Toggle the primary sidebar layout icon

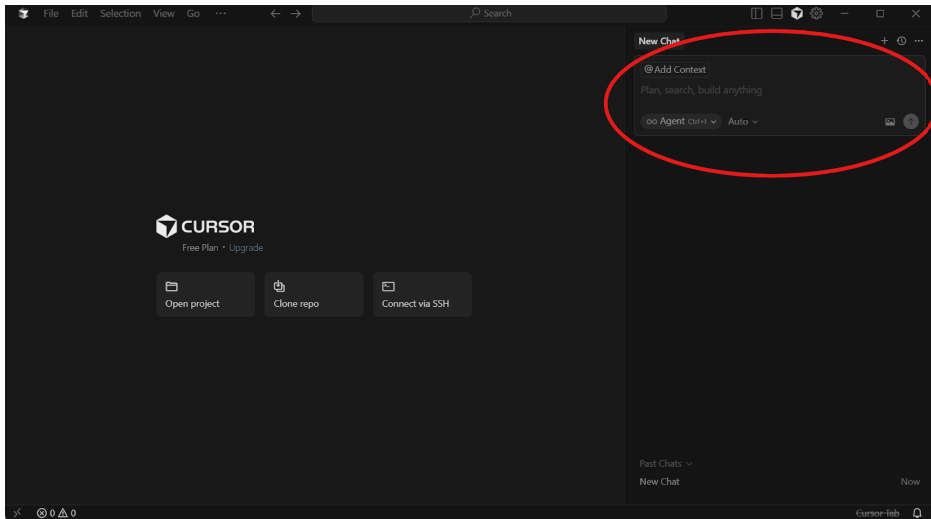[x=756, y=13]
